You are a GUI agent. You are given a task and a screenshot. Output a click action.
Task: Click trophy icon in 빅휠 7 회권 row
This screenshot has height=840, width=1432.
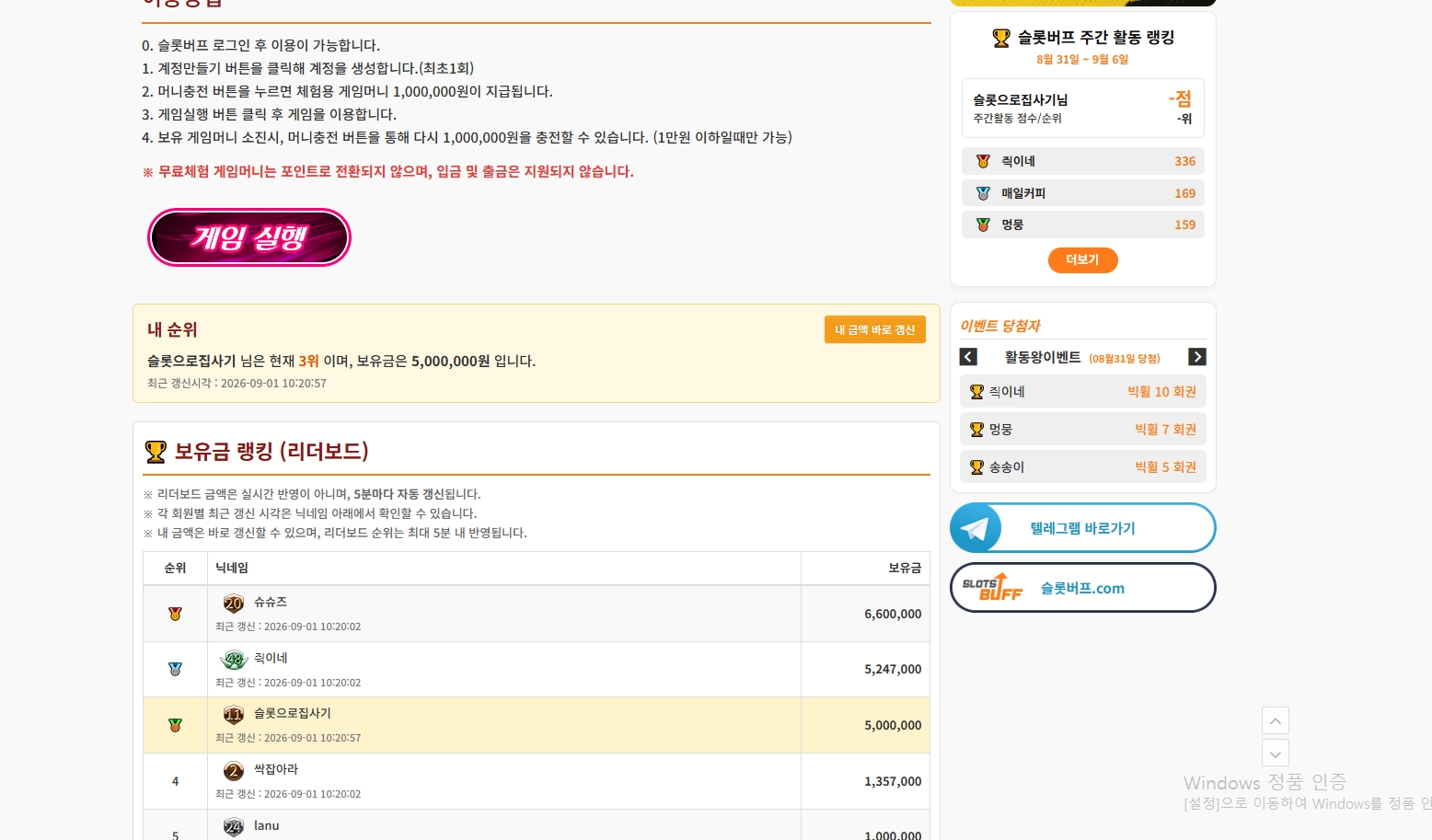click(x=977, y=430)
